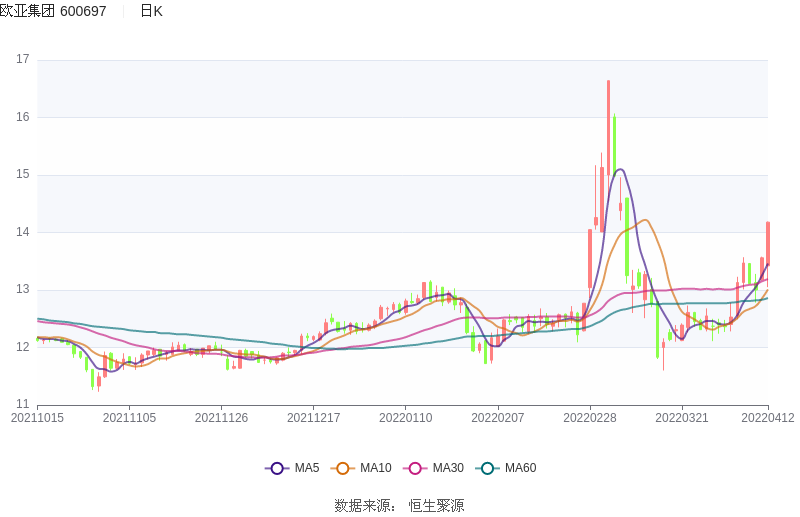Click the last red candlestick at right edge
800x517 pixels.
coord(767,245)
